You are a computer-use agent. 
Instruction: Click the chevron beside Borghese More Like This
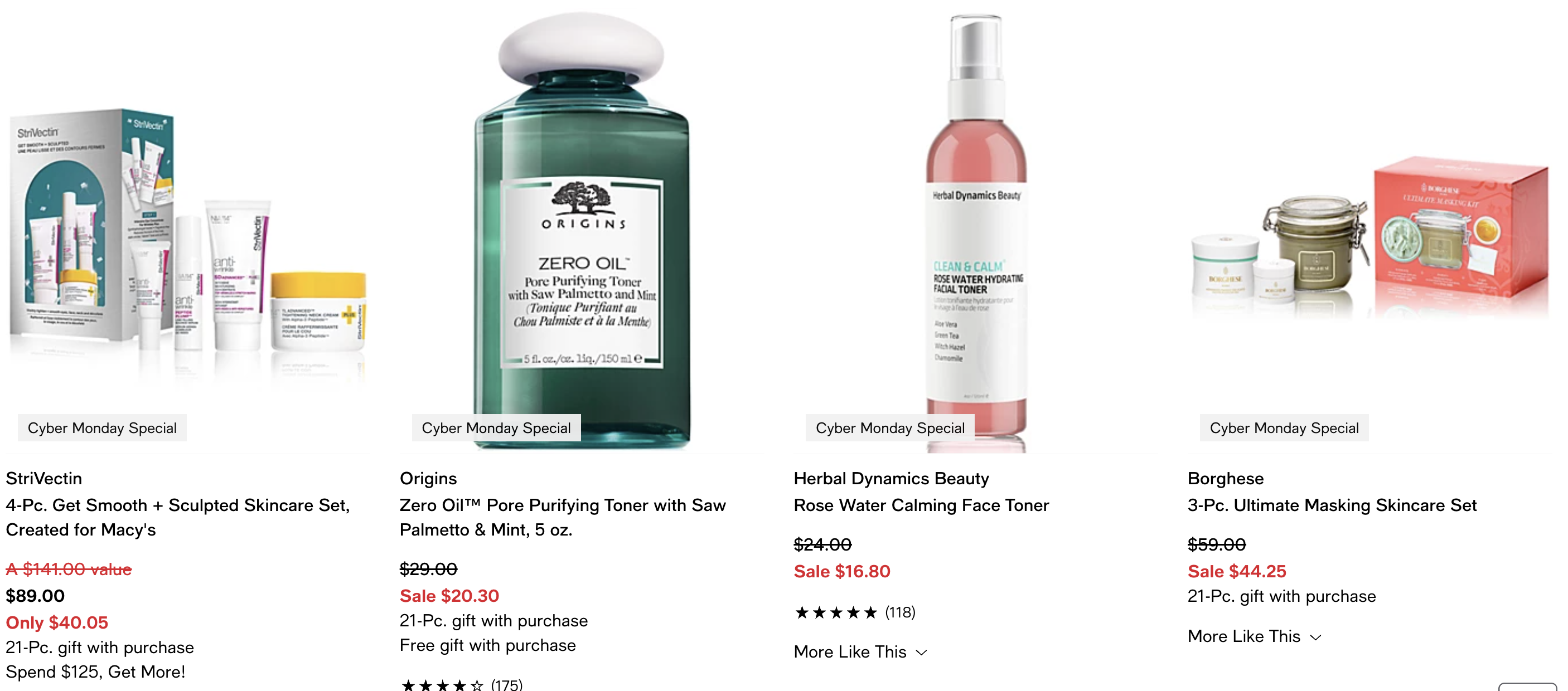click(1315, 637)
